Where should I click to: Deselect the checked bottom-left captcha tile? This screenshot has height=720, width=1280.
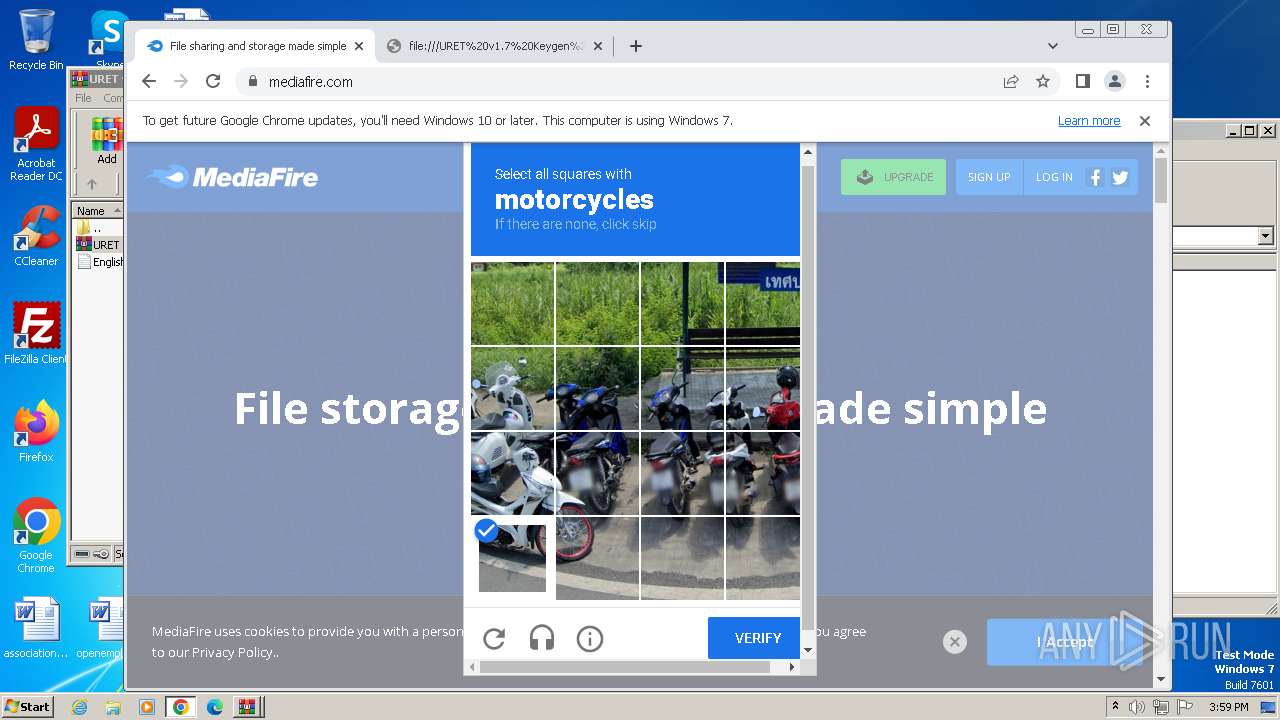pyautogui.click(x=512, y=558)
